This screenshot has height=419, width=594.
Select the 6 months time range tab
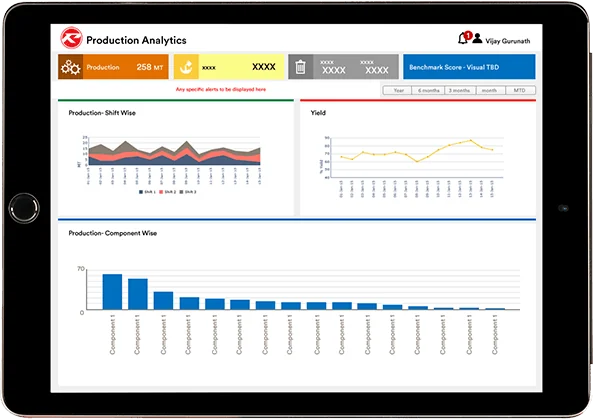coord(428,91)
